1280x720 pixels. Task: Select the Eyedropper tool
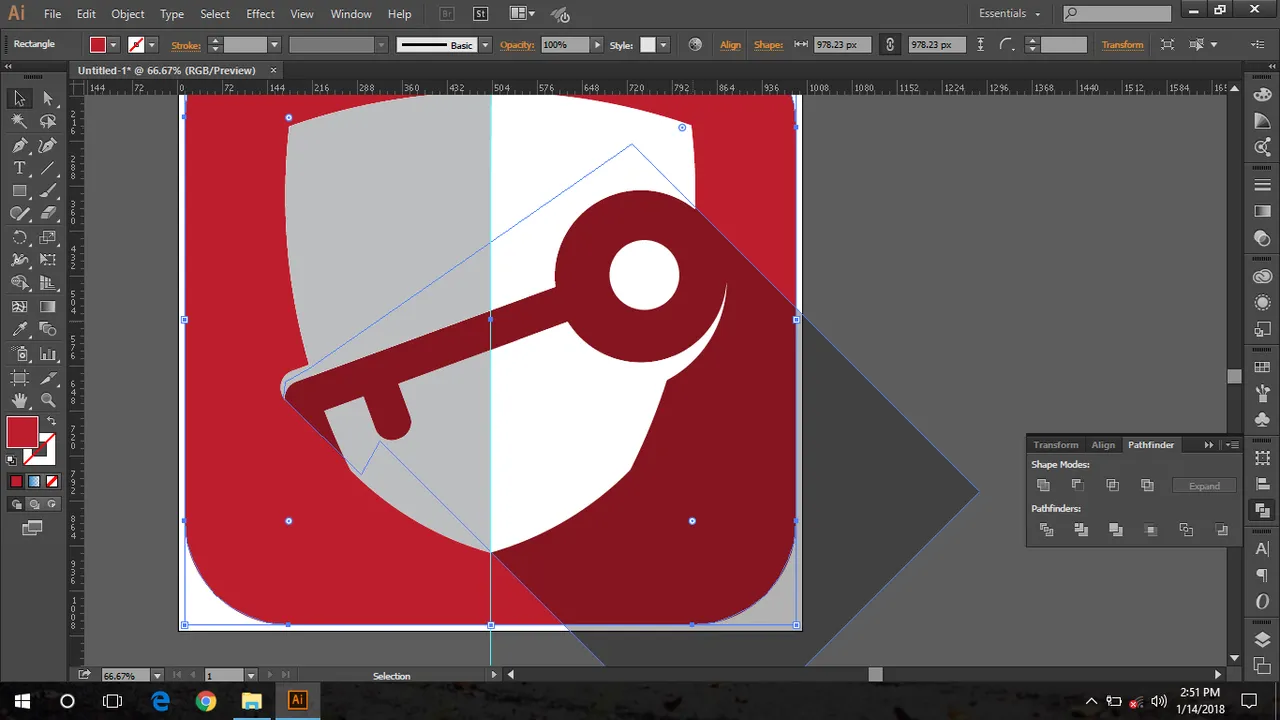coord(19,330)
